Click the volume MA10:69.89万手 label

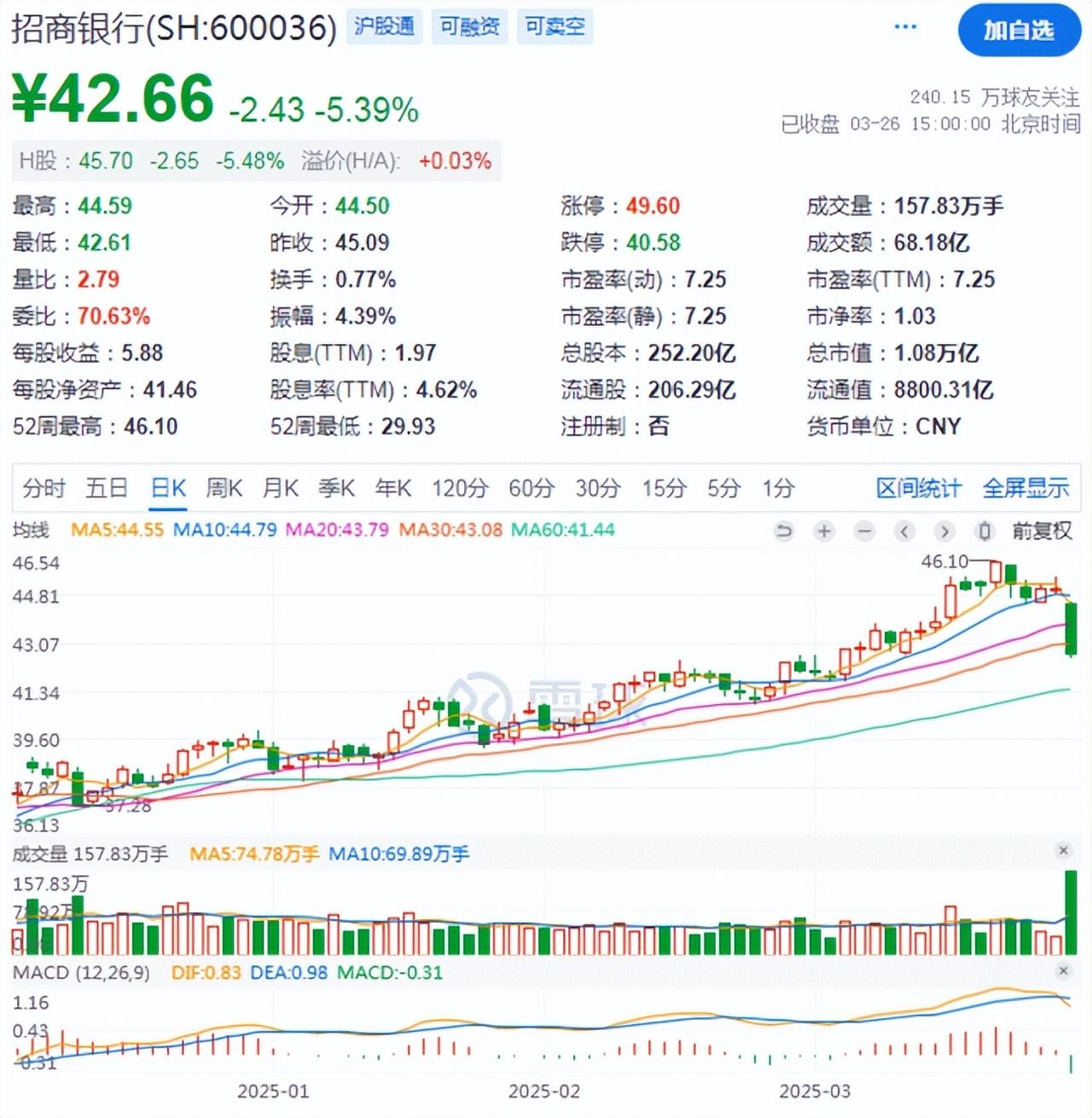click(x=398, y=853)
